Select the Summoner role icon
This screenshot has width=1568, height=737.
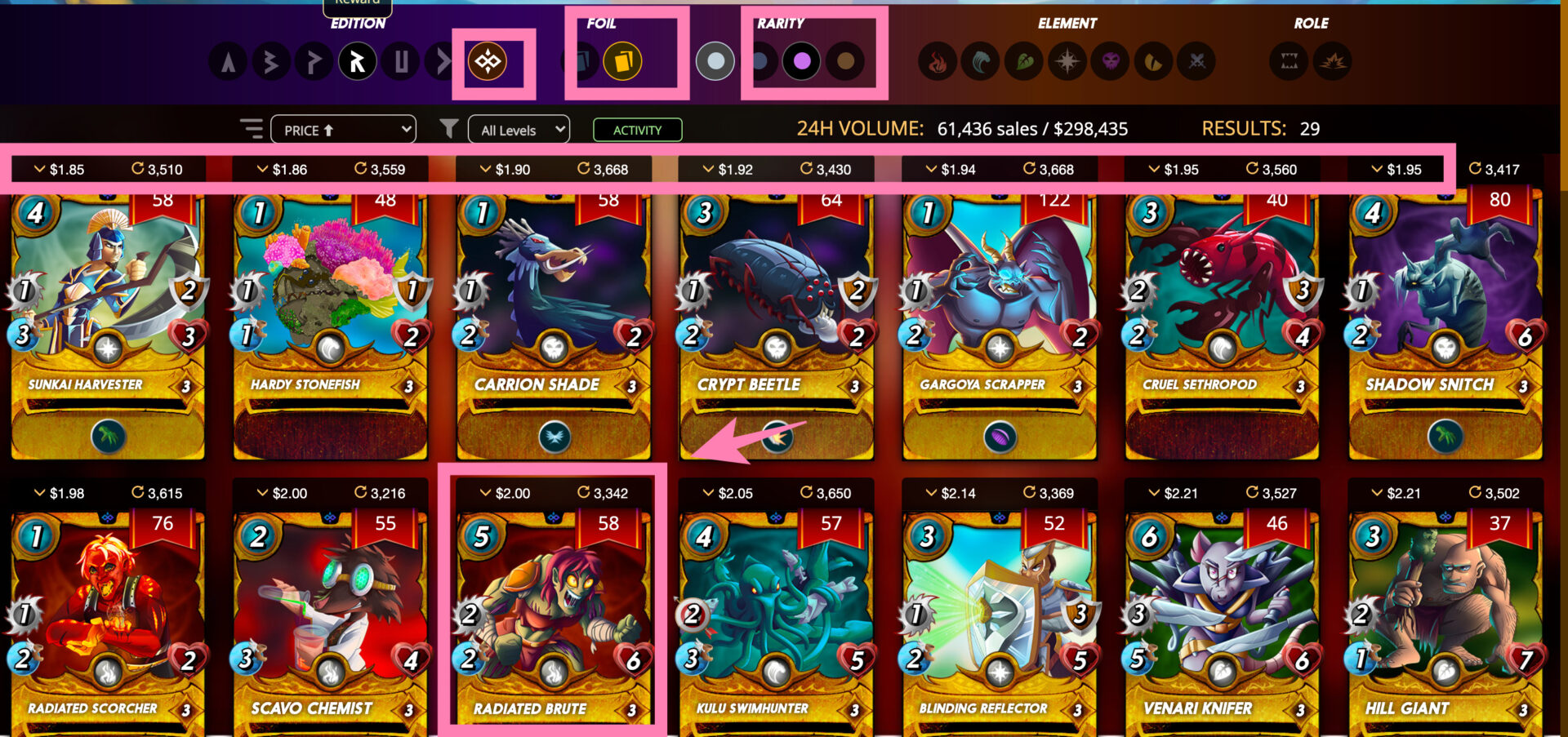click(1290, 61)
